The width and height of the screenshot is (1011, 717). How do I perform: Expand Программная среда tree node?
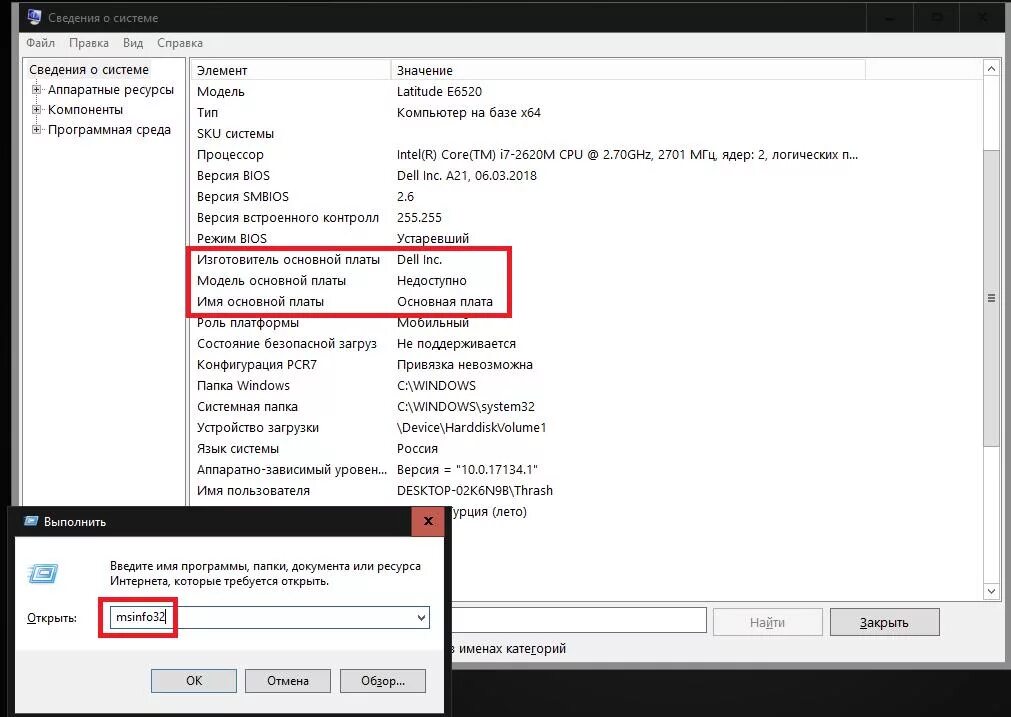[37, 130]
